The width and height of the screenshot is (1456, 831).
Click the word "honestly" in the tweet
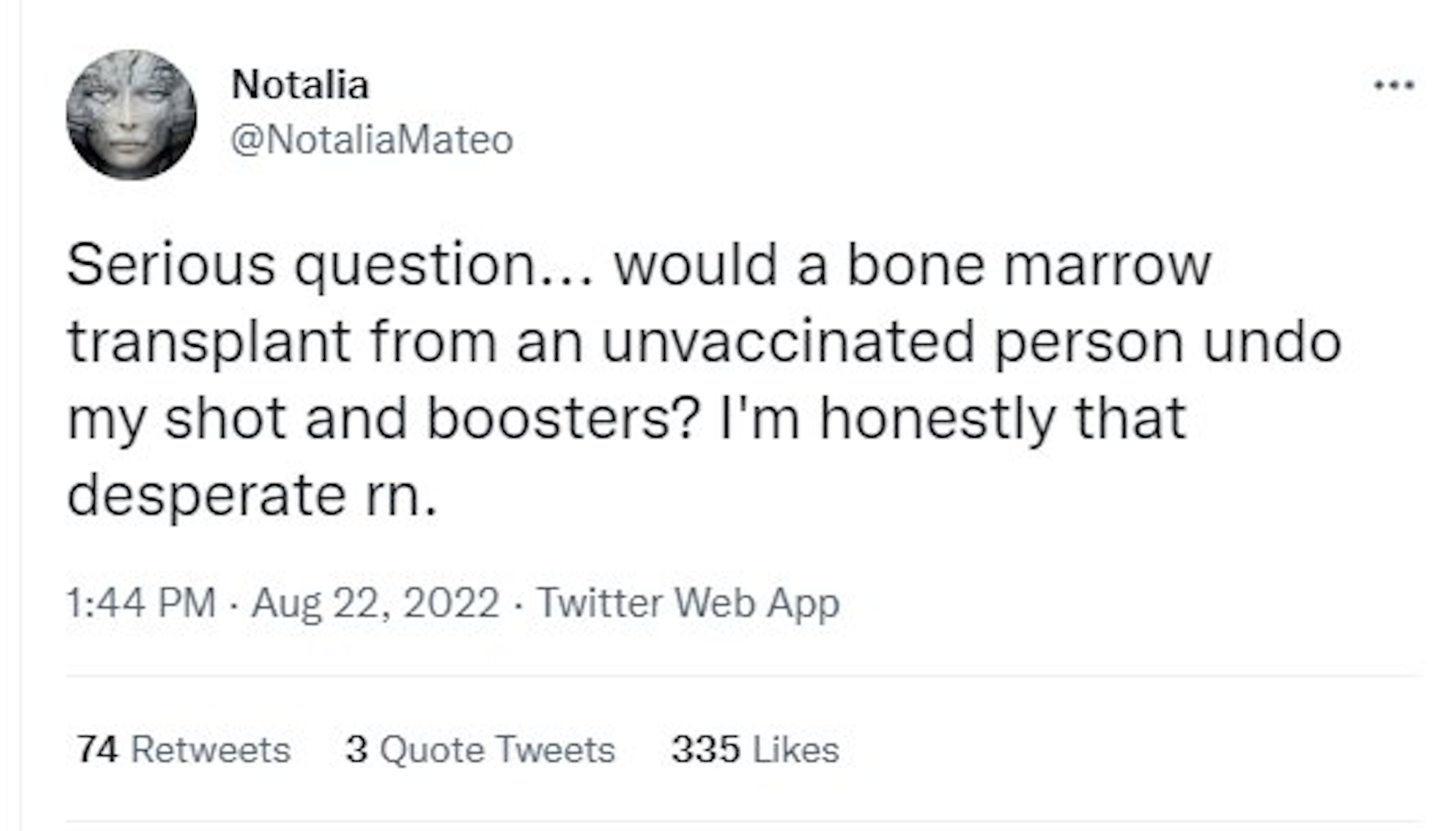pos(937,419)
